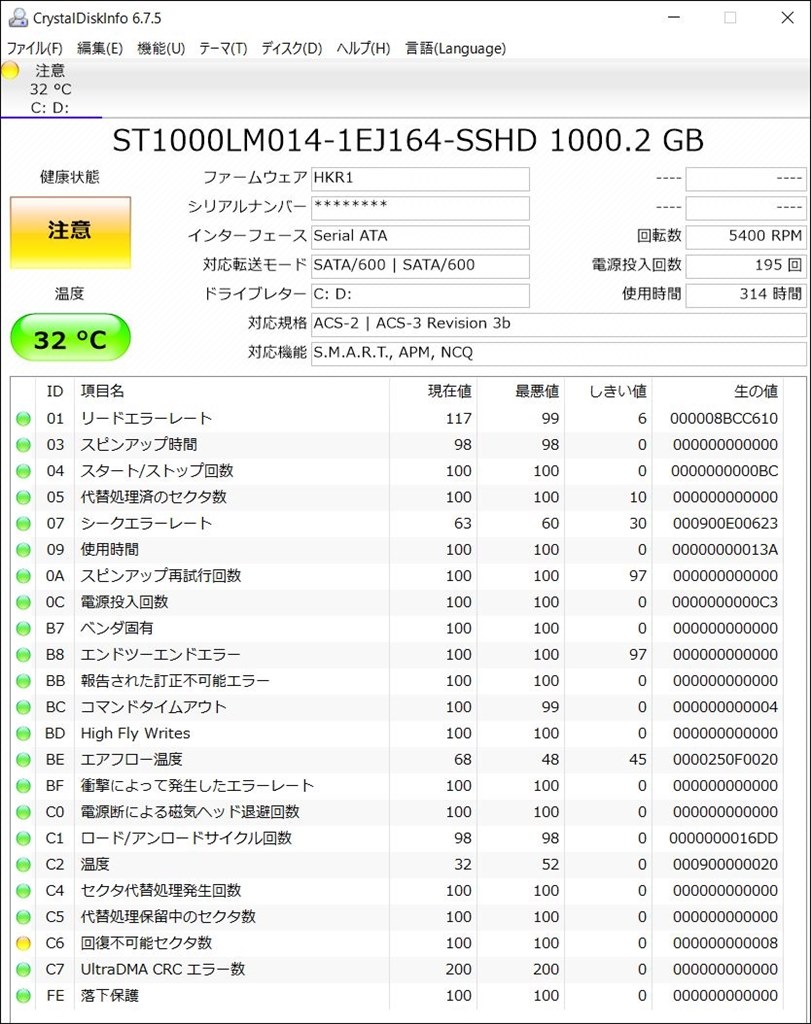Viewport: 811px width, 1024px height.
Task: Click yellow caution disk status icon
Action: click(x=10, y=70)
